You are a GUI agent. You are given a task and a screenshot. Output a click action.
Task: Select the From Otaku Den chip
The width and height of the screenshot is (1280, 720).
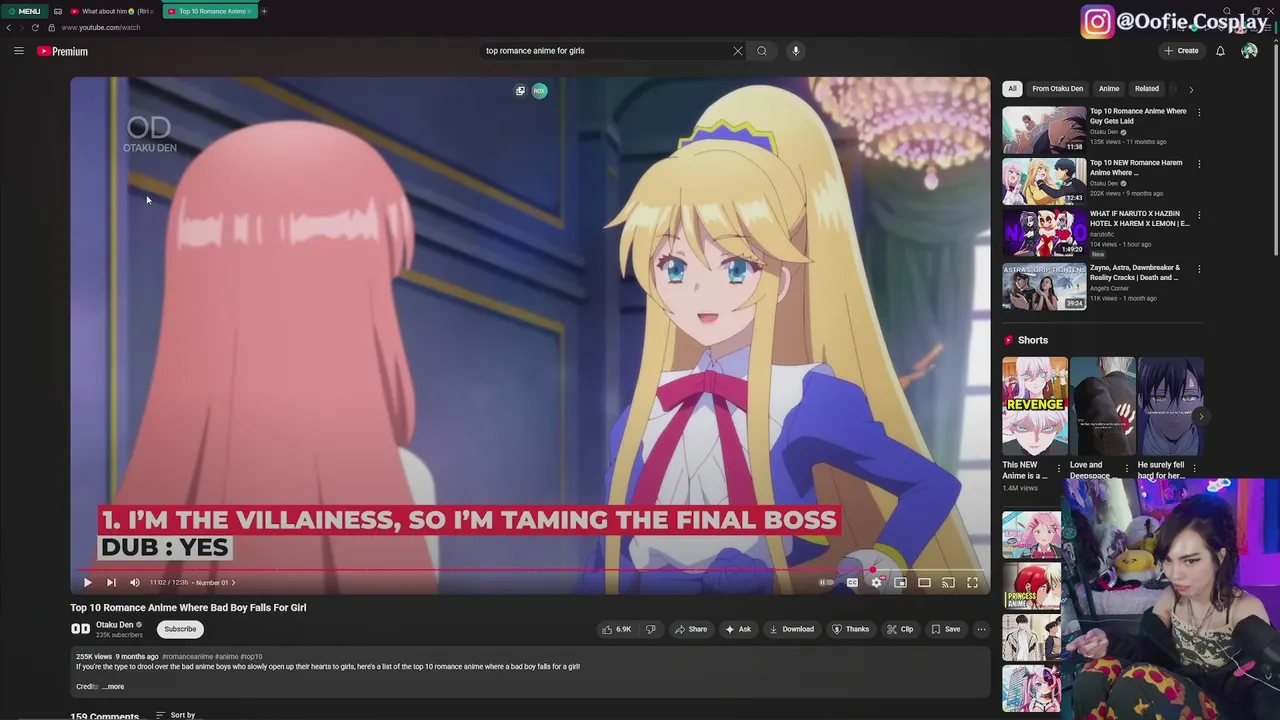click(x=1057, y=89)
